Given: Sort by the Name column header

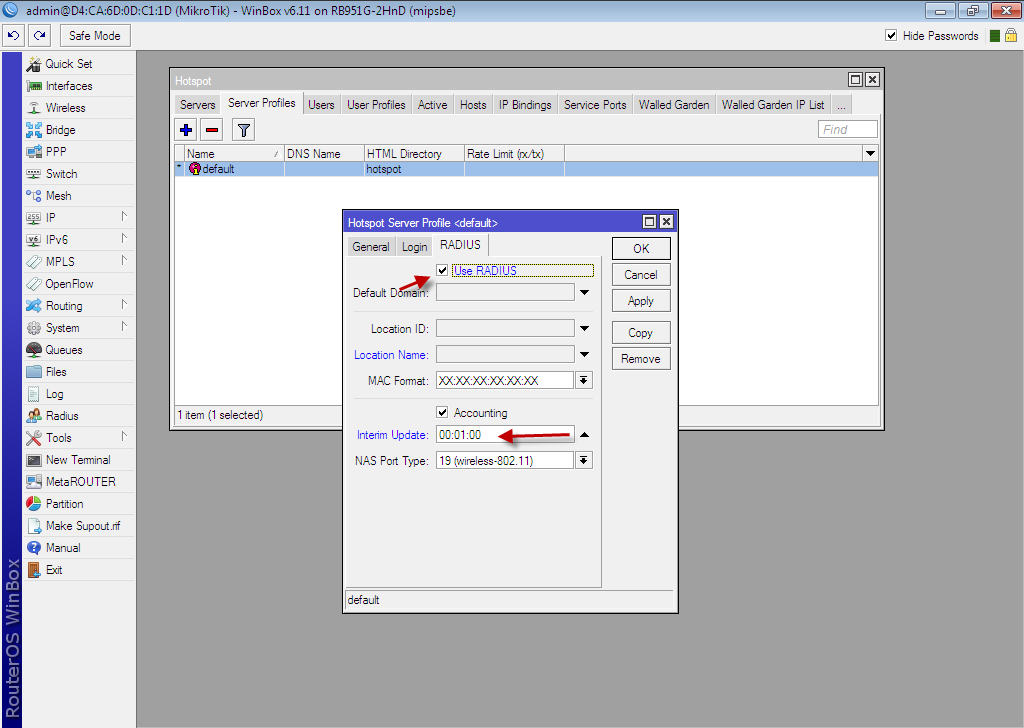Looking at the screenshot, I should tap(234, 153).
